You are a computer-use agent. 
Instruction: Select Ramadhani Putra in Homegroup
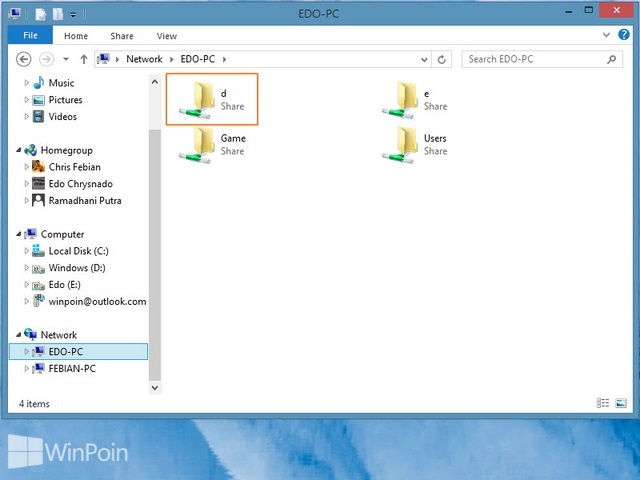click(x=85, y=200)
